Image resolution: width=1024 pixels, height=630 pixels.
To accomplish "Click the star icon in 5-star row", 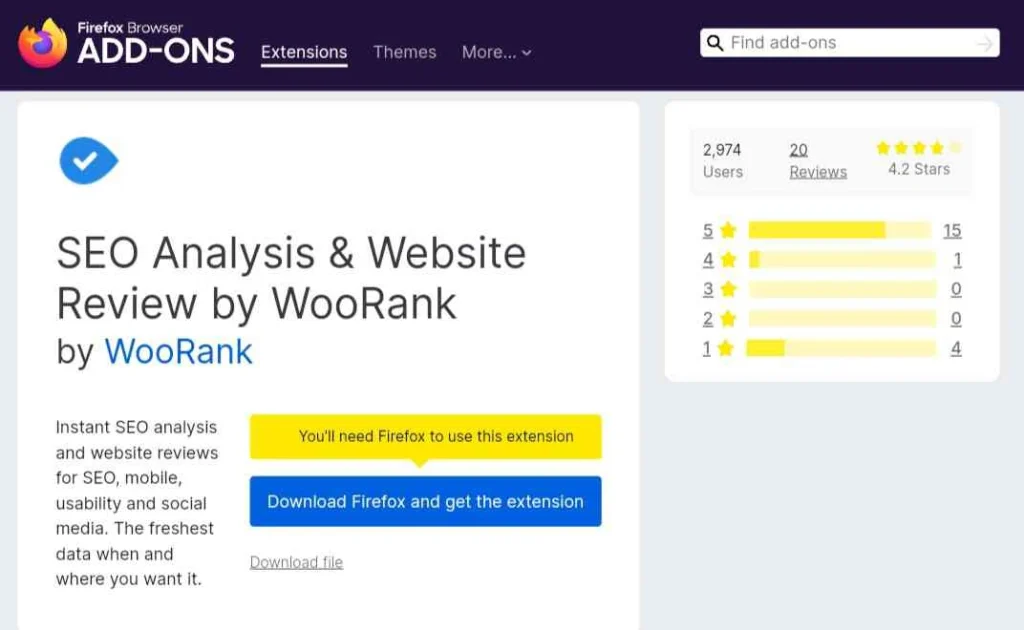I will pos(728,230).
